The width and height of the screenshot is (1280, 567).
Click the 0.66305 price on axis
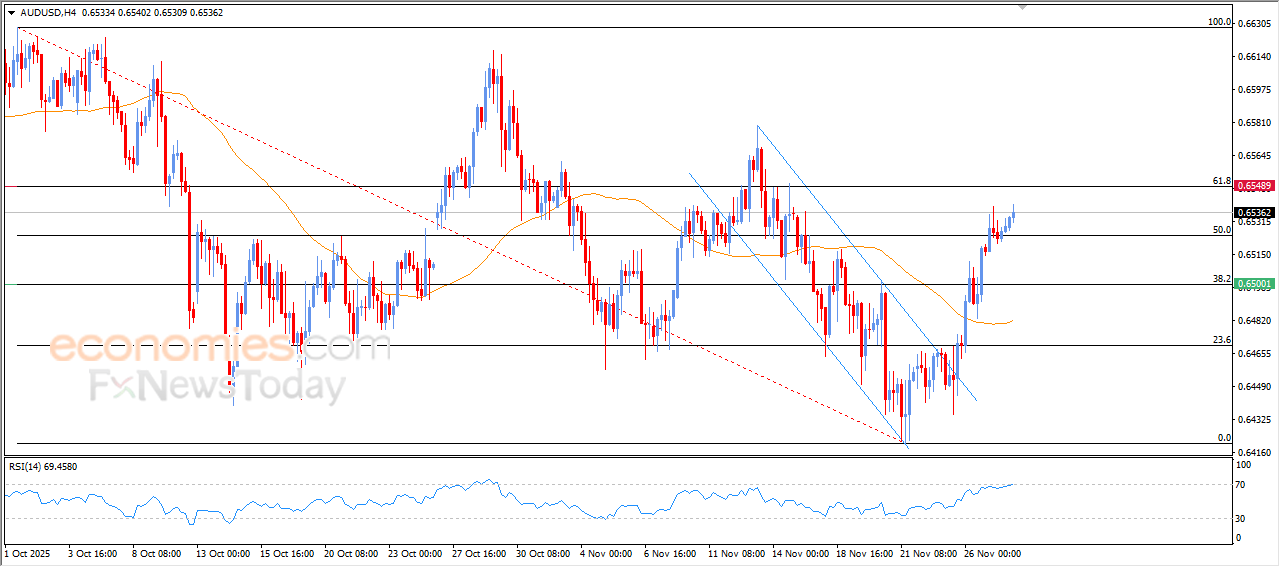pos(1254,25)
